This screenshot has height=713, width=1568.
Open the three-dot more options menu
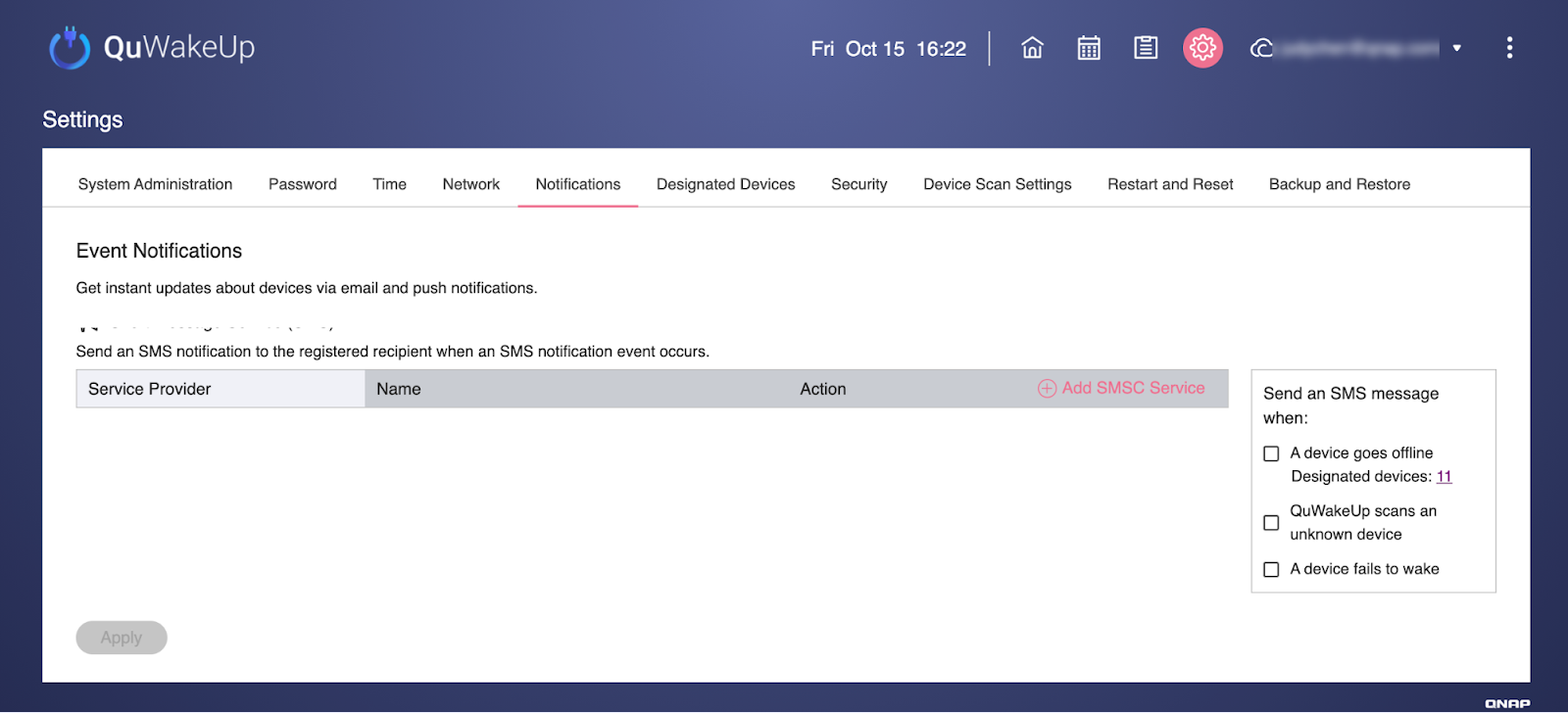[1509, 48]
